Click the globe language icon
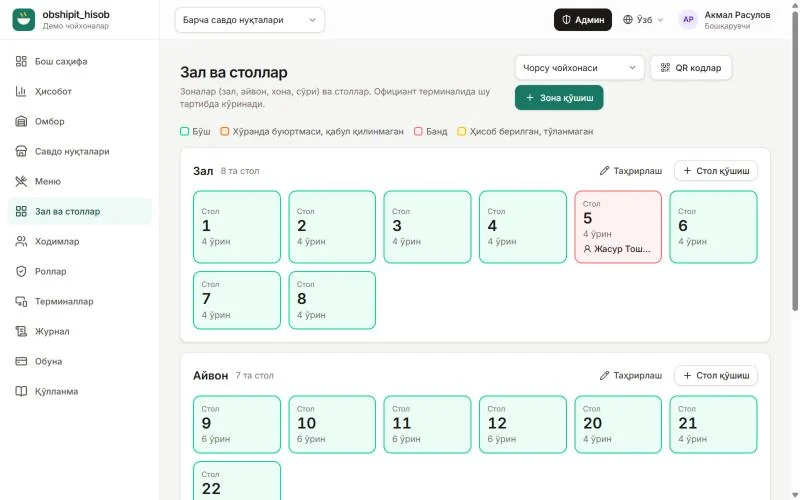This screenshot has width=800, height=500. point(628,19)
